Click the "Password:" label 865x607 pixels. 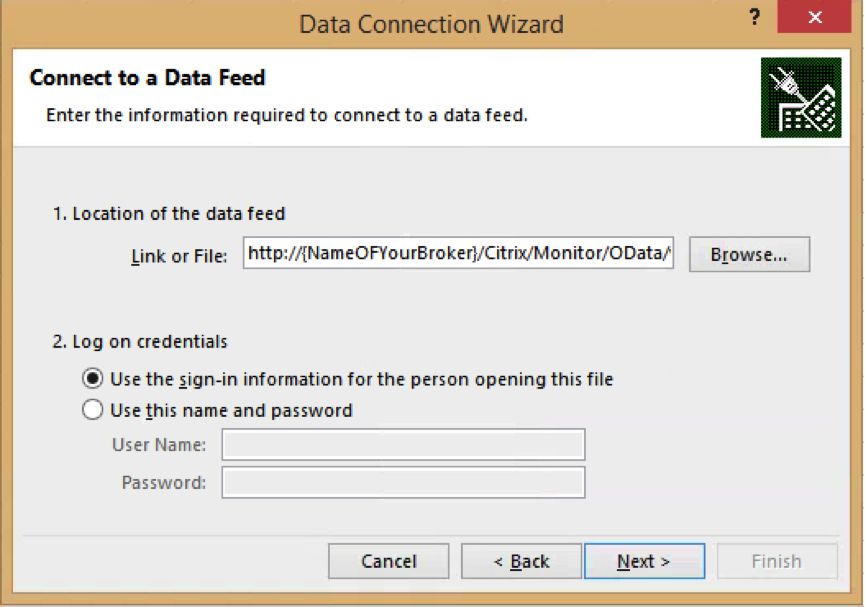point(164,483)
